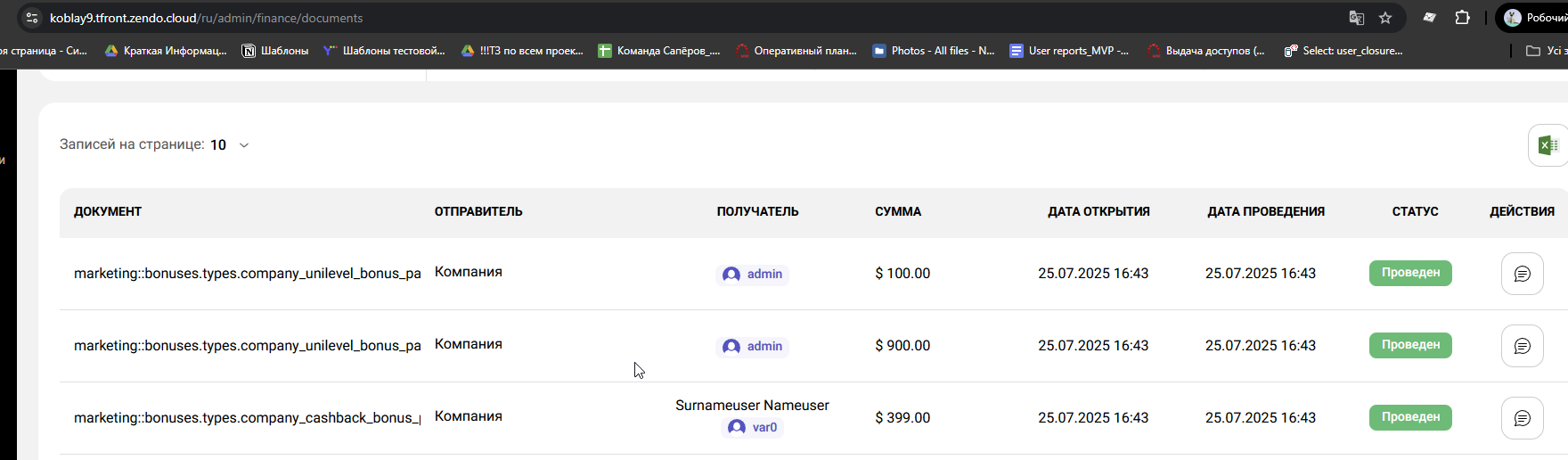Open admin recipient in the first row
This screenshot has height=460, width=1568.
[x=753, y=274]
